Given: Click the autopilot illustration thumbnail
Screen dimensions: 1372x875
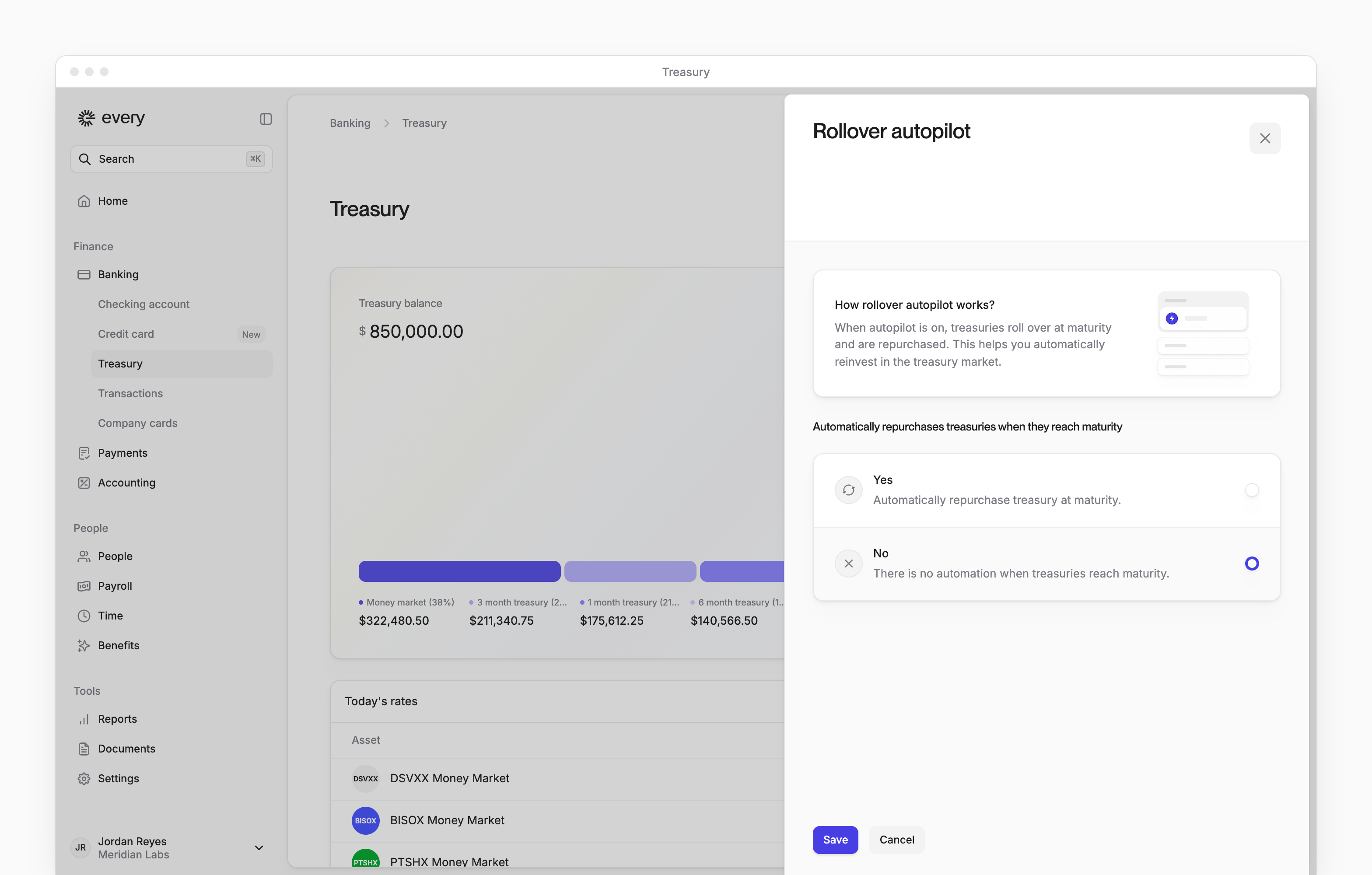Looking at the screenshot, I should click(x=1203, y=333).
